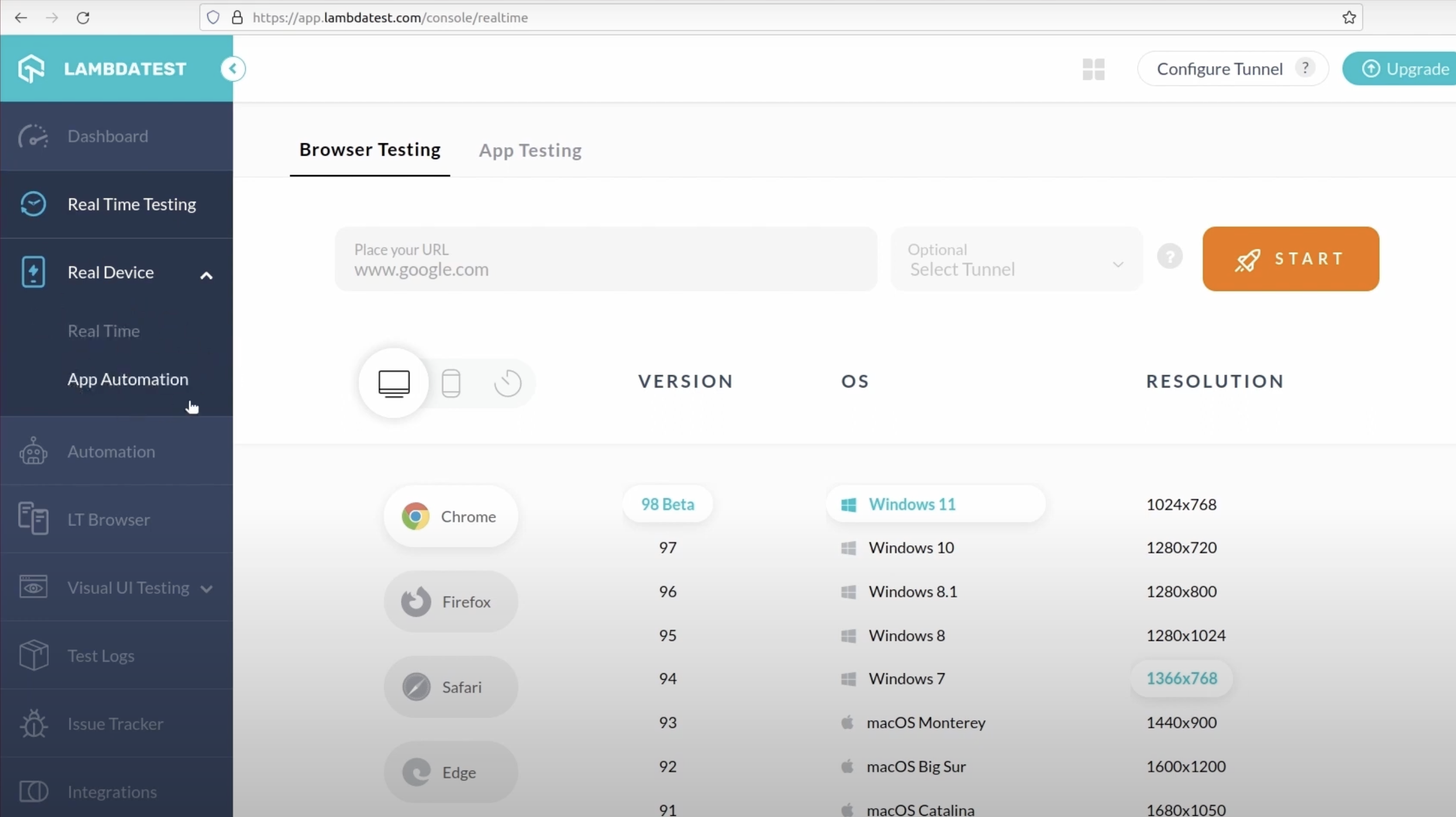Click the Configure Tunnel button

1233,69
